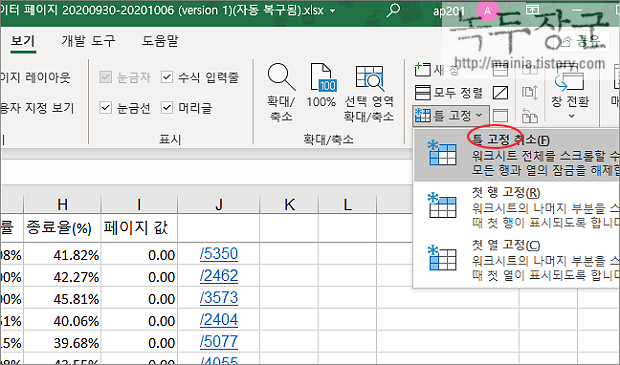Viewport: 620px width, 365px height.
Task: Set zoom to 100% with the page icon
Action: pos(321,85)
